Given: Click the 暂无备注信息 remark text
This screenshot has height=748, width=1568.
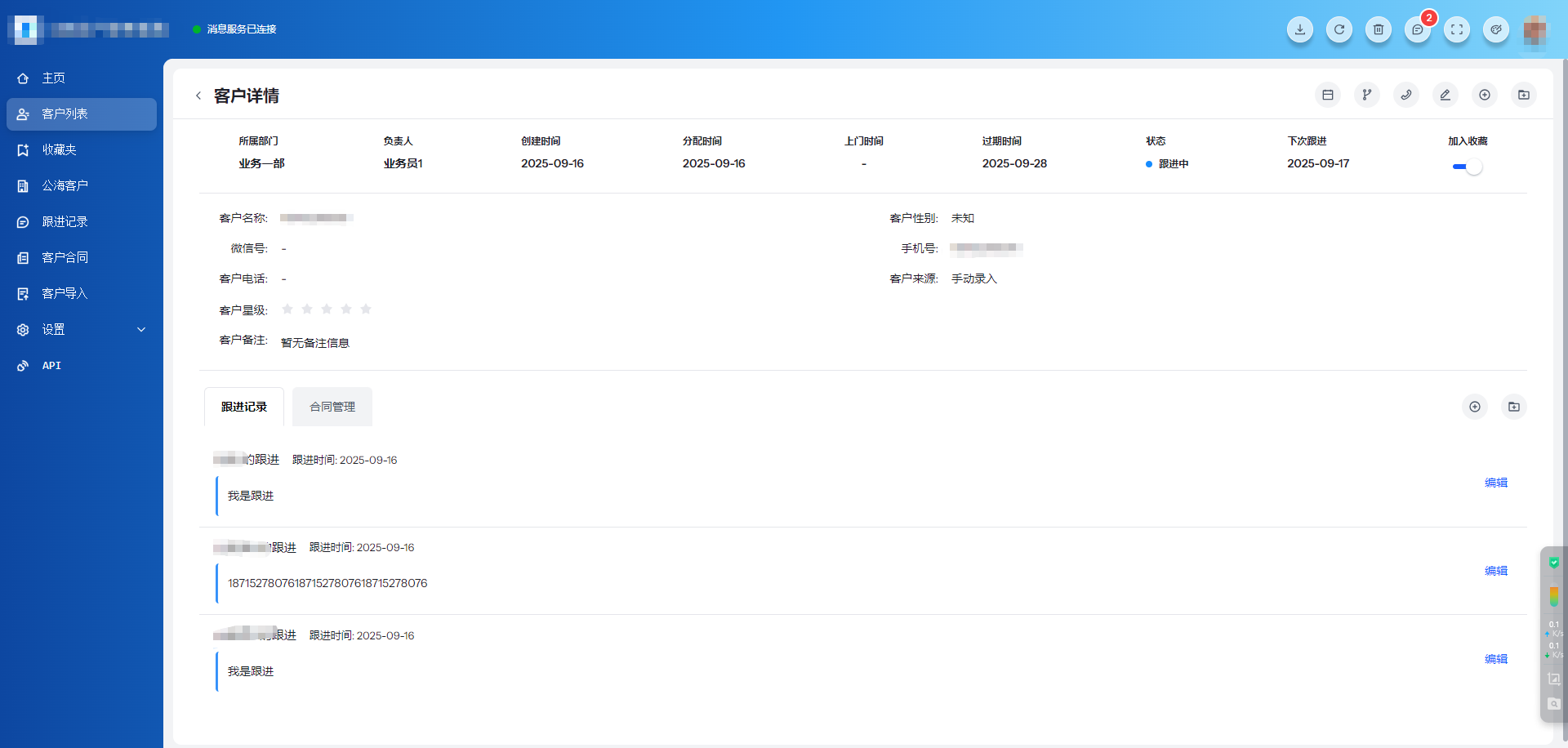Looking at the screenshot, I should point(315,343).
